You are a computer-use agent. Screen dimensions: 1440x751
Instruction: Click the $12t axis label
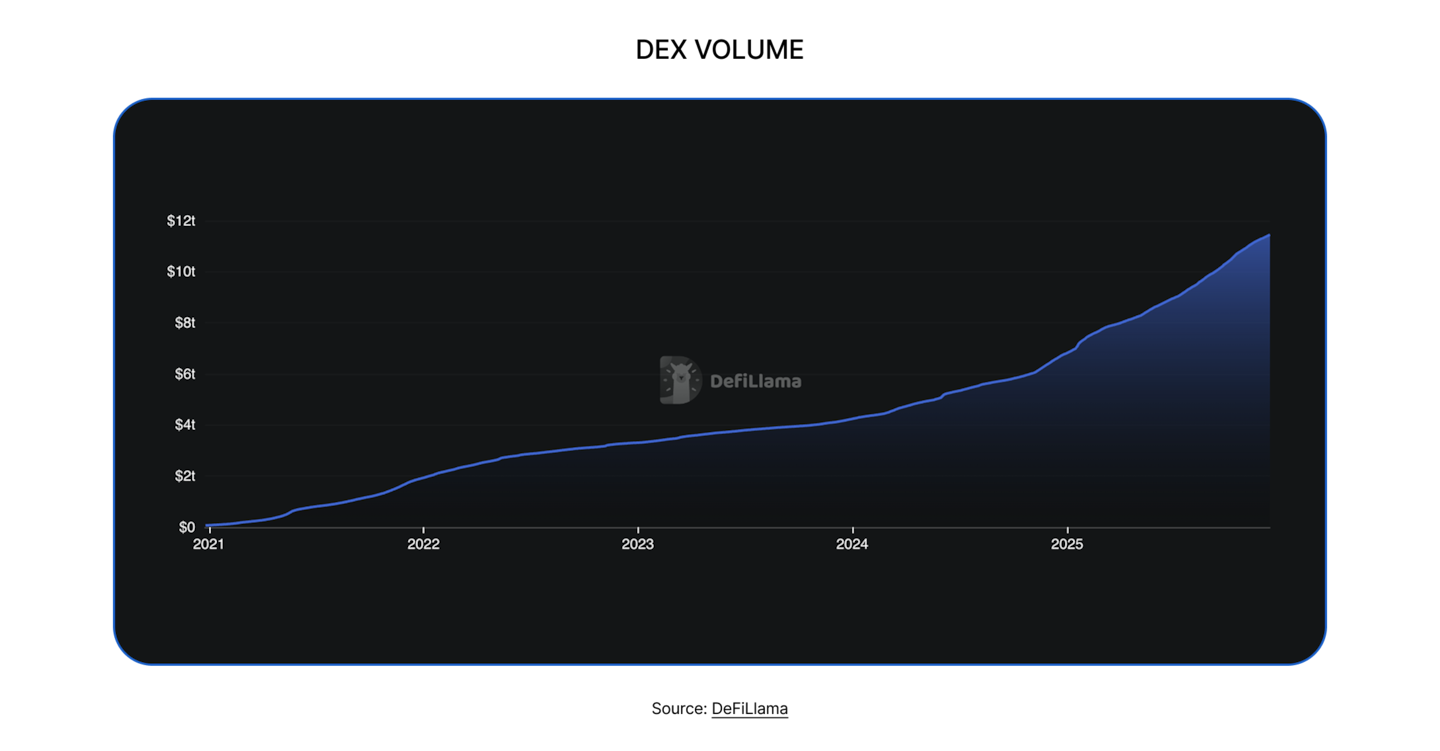pyautogui.click(x=180, y=221)
